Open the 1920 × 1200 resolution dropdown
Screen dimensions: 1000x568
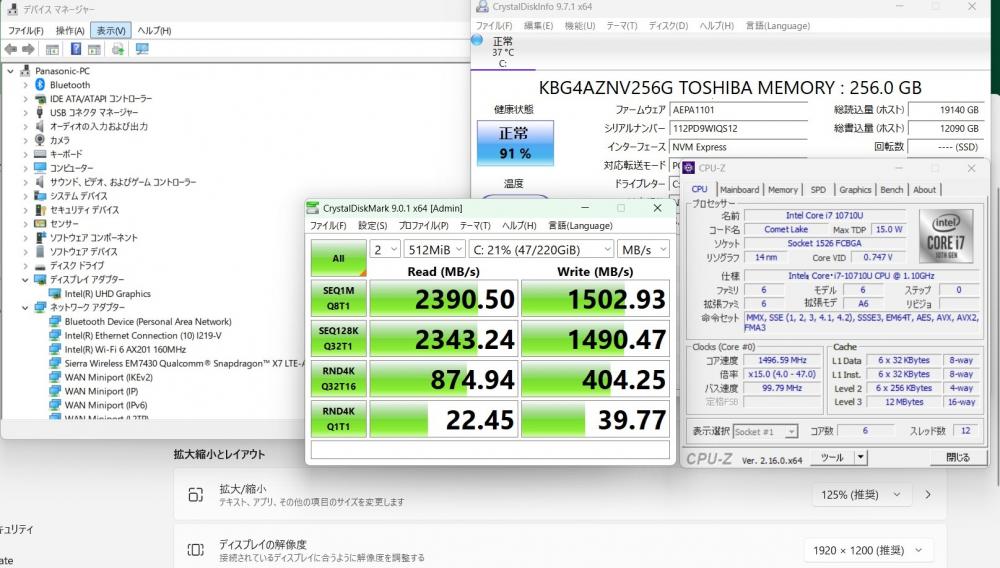(x=869, y=550)
